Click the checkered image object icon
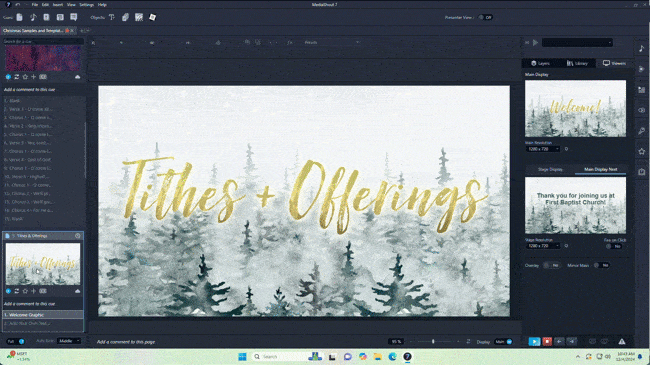 click(139, 17)
